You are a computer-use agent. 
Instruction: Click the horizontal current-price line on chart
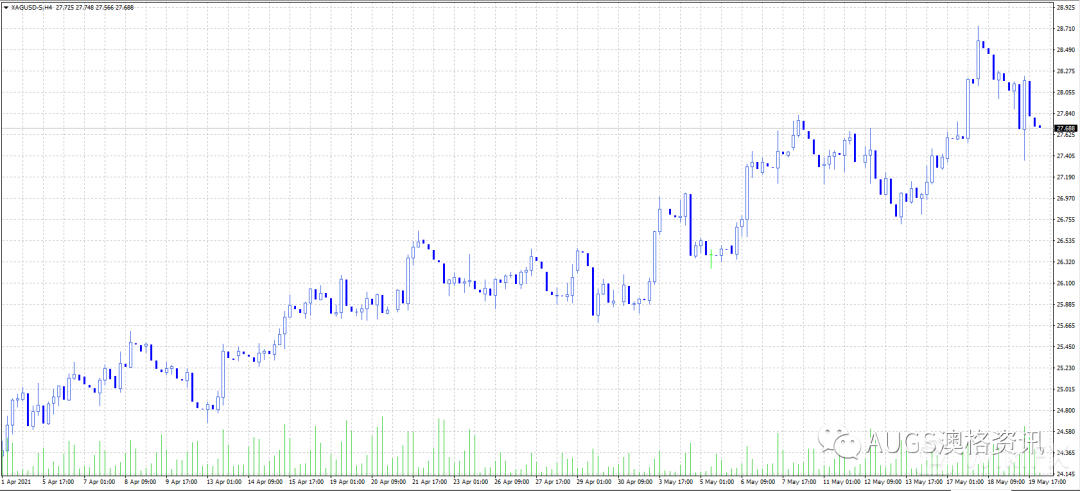click(500, 128)
